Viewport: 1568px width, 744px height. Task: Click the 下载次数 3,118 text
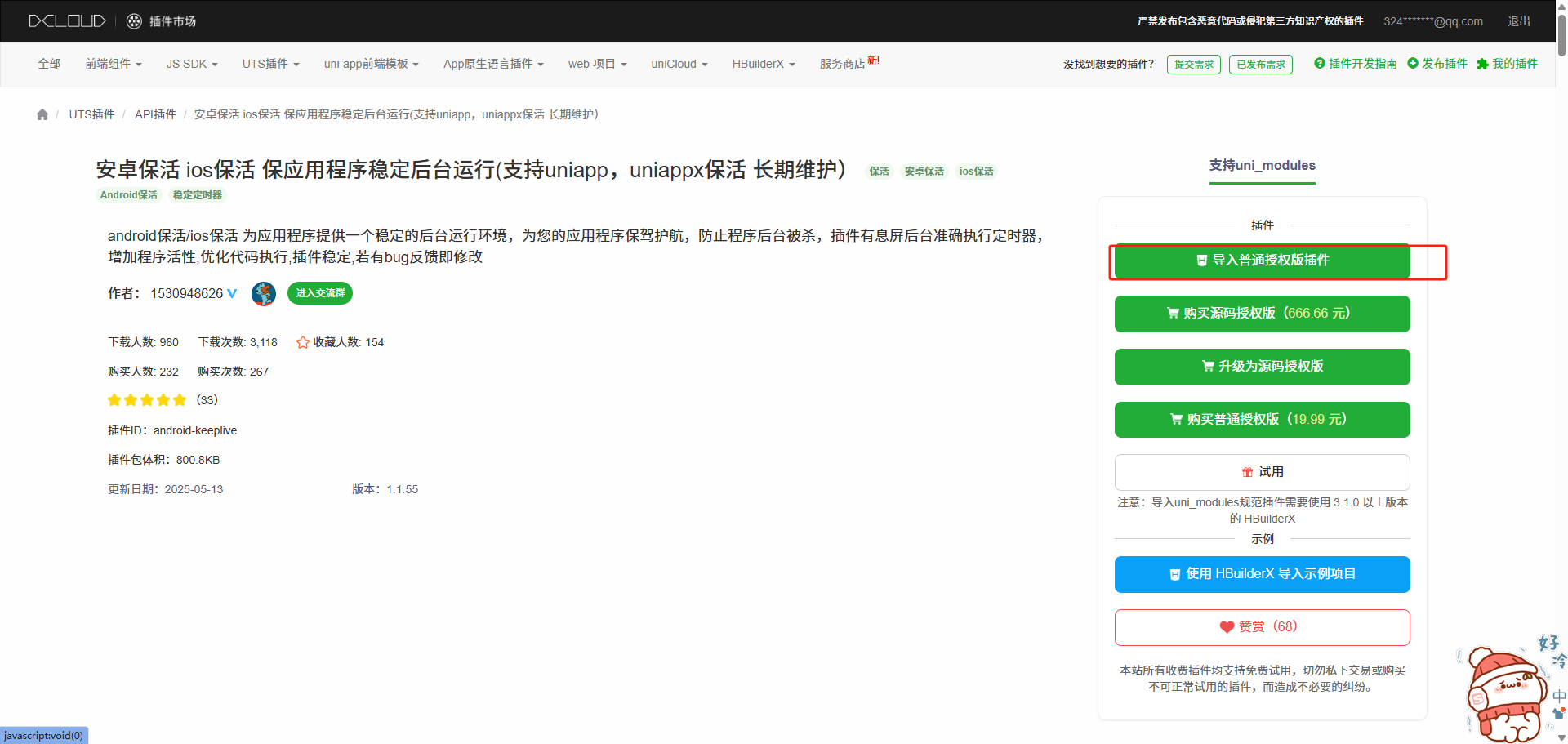[238, 342]
